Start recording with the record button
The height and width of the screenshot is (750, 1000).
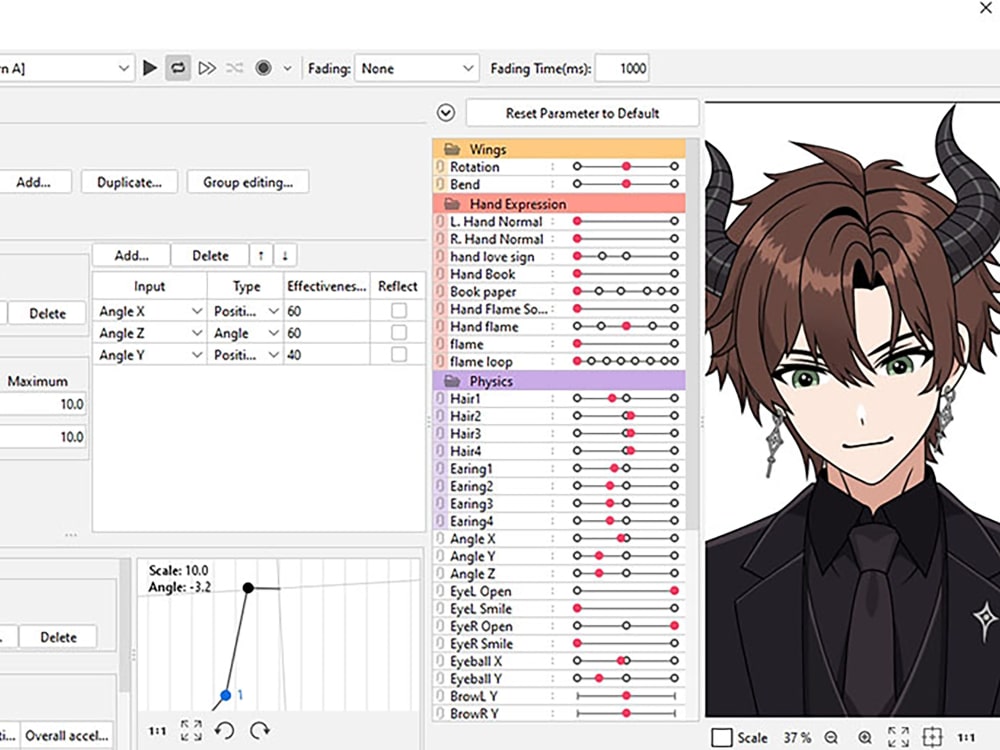[x=263, y=68]
